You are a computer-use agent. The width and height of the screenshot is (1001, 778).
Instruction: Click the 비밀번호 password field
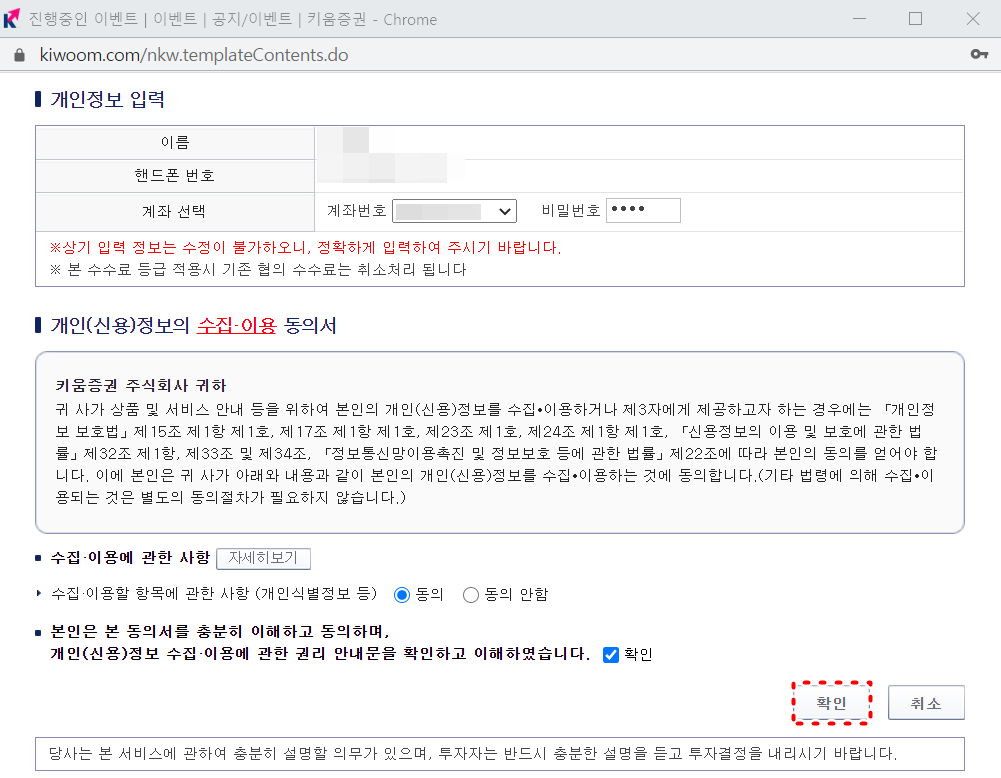pyautogui.click(x=643, y=210)
